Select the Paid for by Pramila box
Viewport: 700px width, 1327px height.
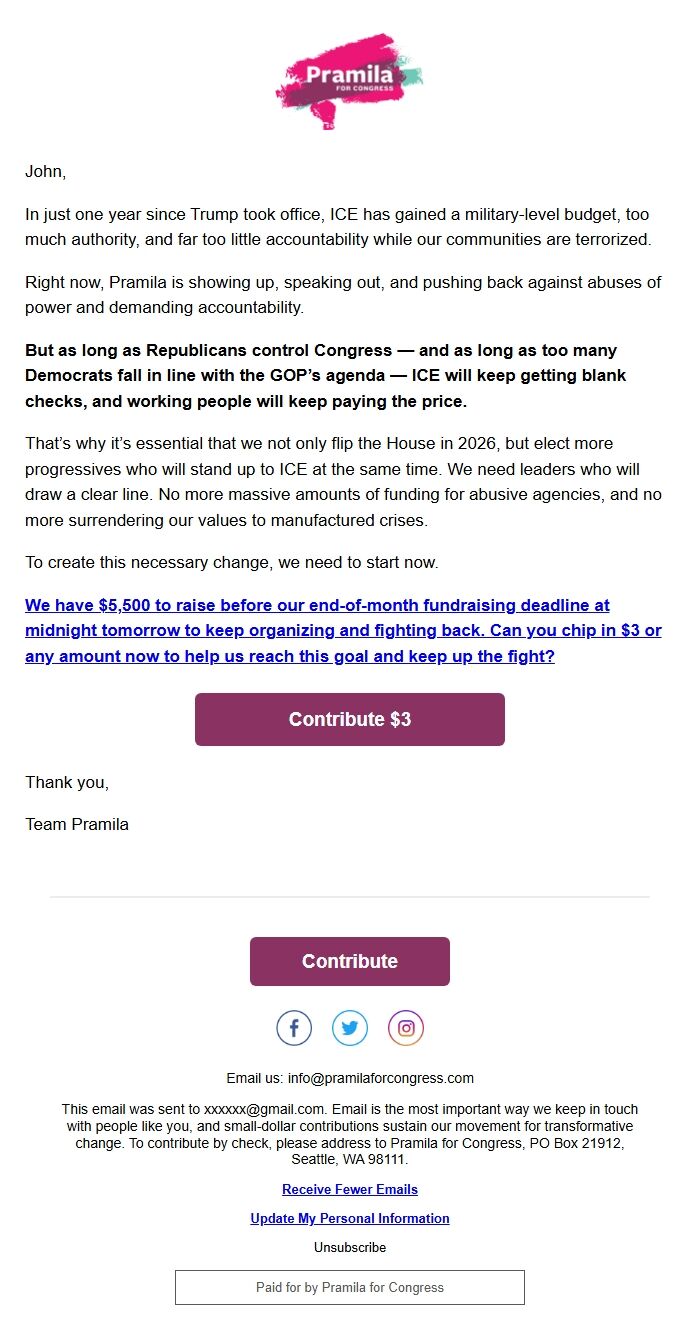tap(349, 1287)
